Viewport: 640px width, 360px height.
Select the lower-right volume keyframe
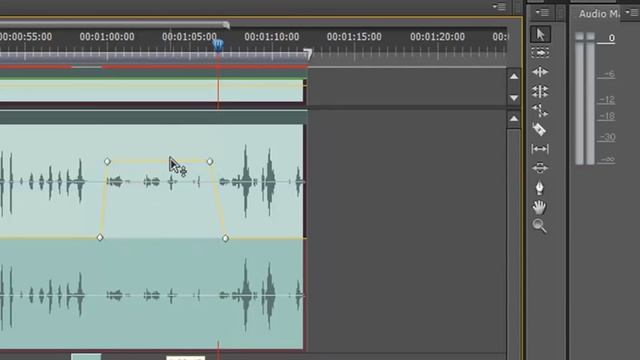226,238
